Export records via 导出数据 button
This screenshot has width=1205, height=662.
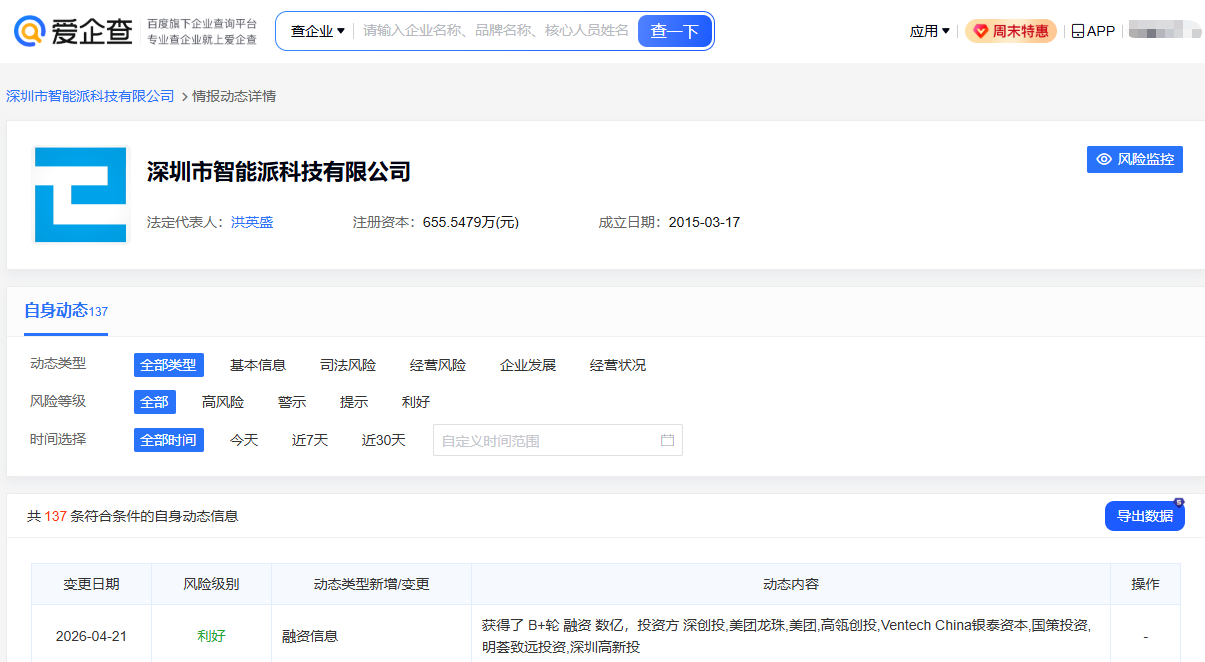pyautogui.click(x=1144, y=515)
